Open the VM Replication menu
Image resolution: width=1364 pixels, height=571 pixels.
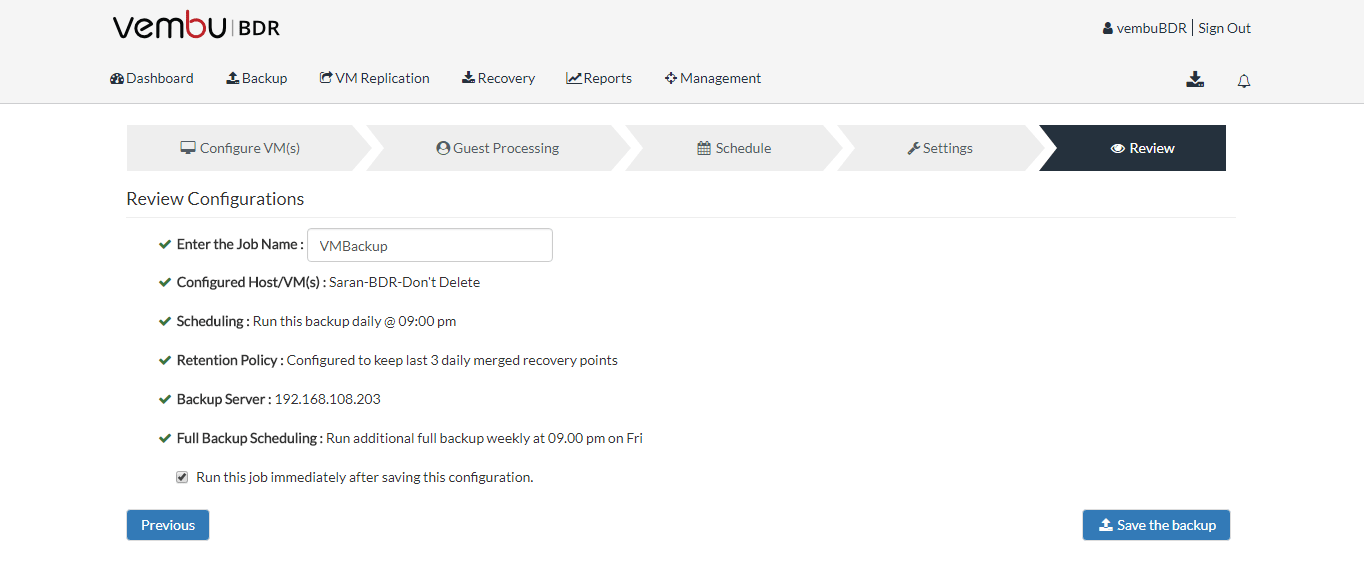click(x=375, y=78)
